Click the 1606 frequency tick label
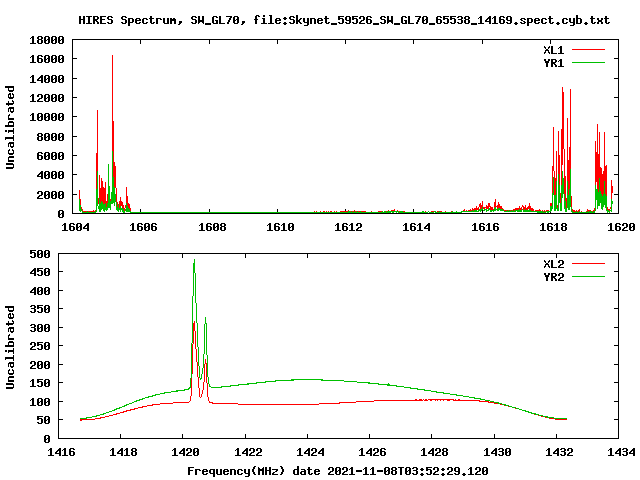Viewport: 640px width, 480px height. [x=143, y=227]
